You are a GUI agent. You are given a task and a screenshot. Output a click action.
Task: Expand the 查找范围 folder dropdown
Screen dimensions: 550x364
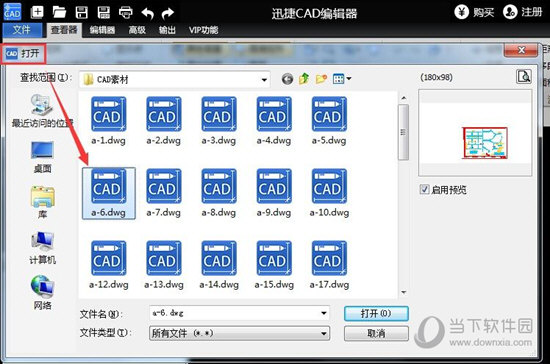264,80
